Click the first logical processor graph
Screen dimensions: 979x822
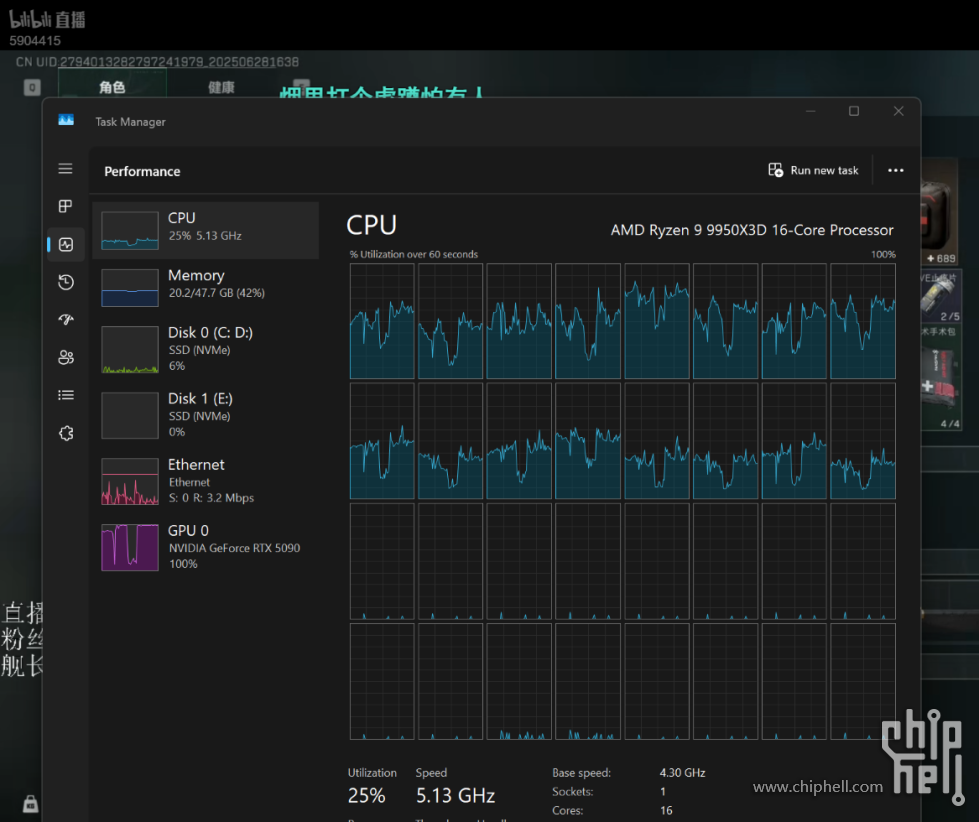pos(382,321)
